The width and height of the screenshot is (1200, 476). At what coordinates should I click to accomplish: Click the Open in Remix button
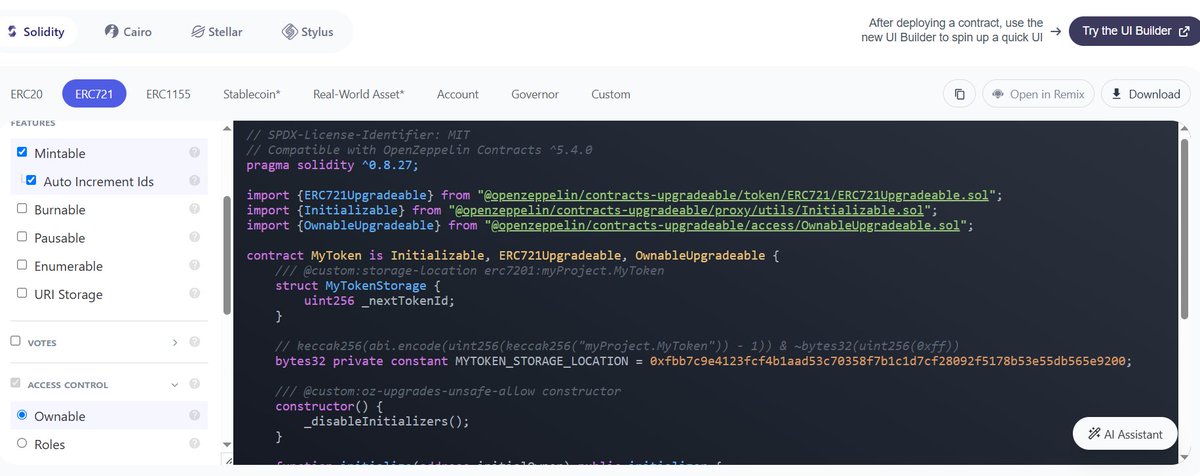(x=1039, y=94)
